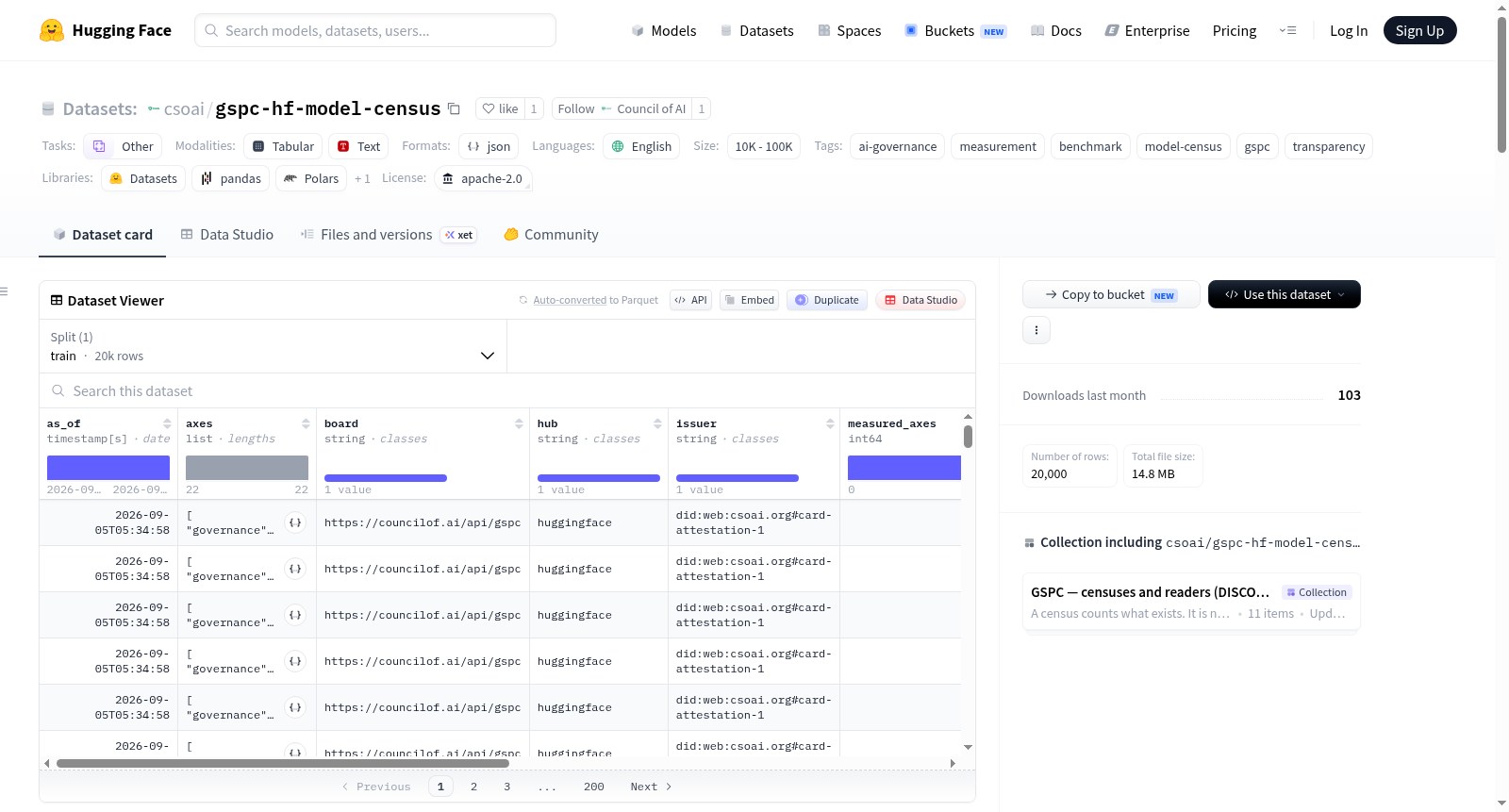This screenshot has height=812, width=1509.
Task: Open the ai-governance tag
Action: click(x=898, y=146)
